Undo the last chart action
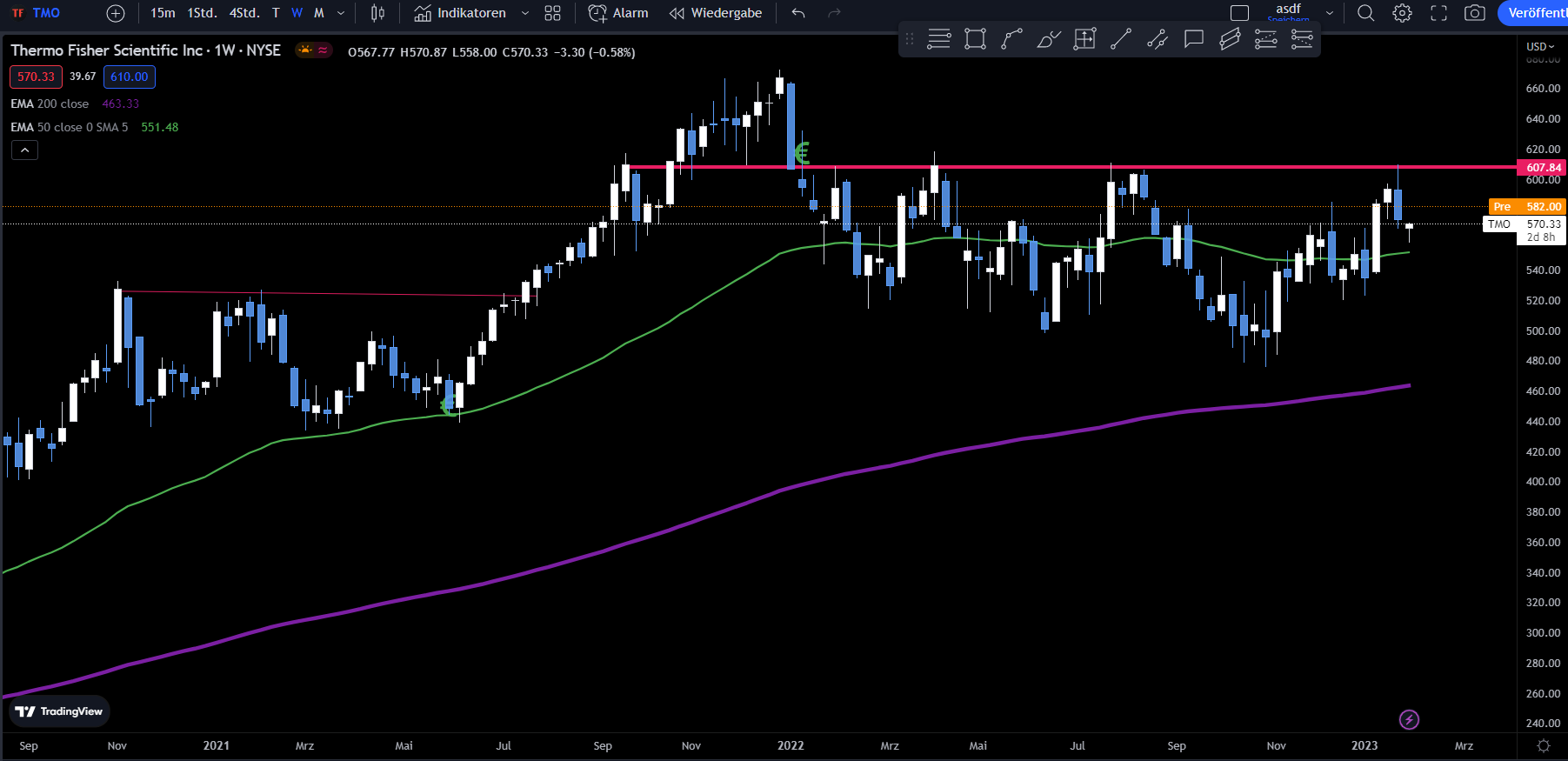This screenshot has height=761, width=1568. (798, 13)
